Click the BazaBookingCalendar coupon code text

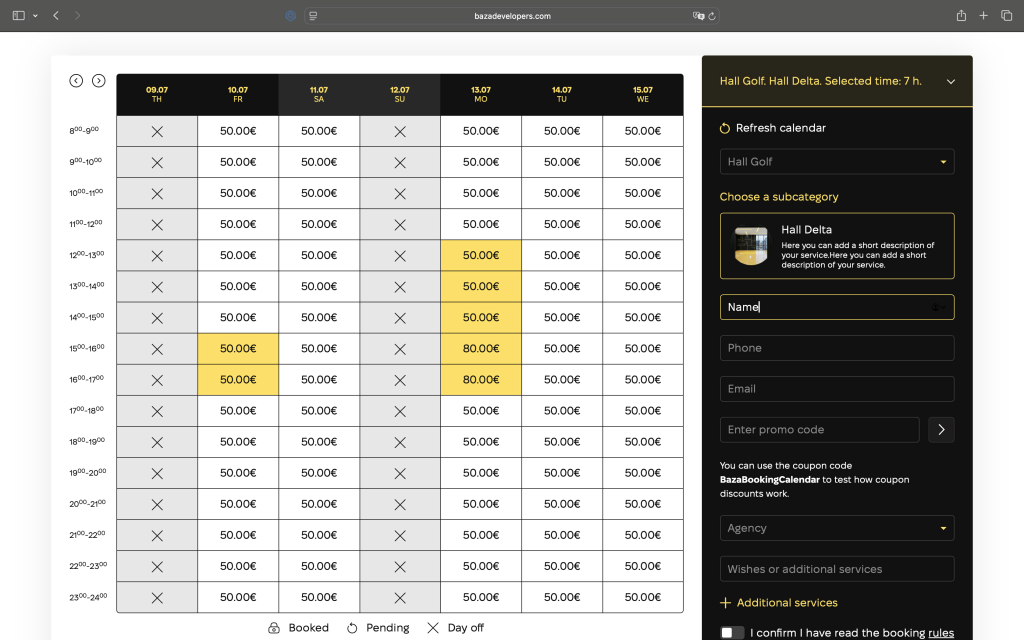click(x=769, y=480)
